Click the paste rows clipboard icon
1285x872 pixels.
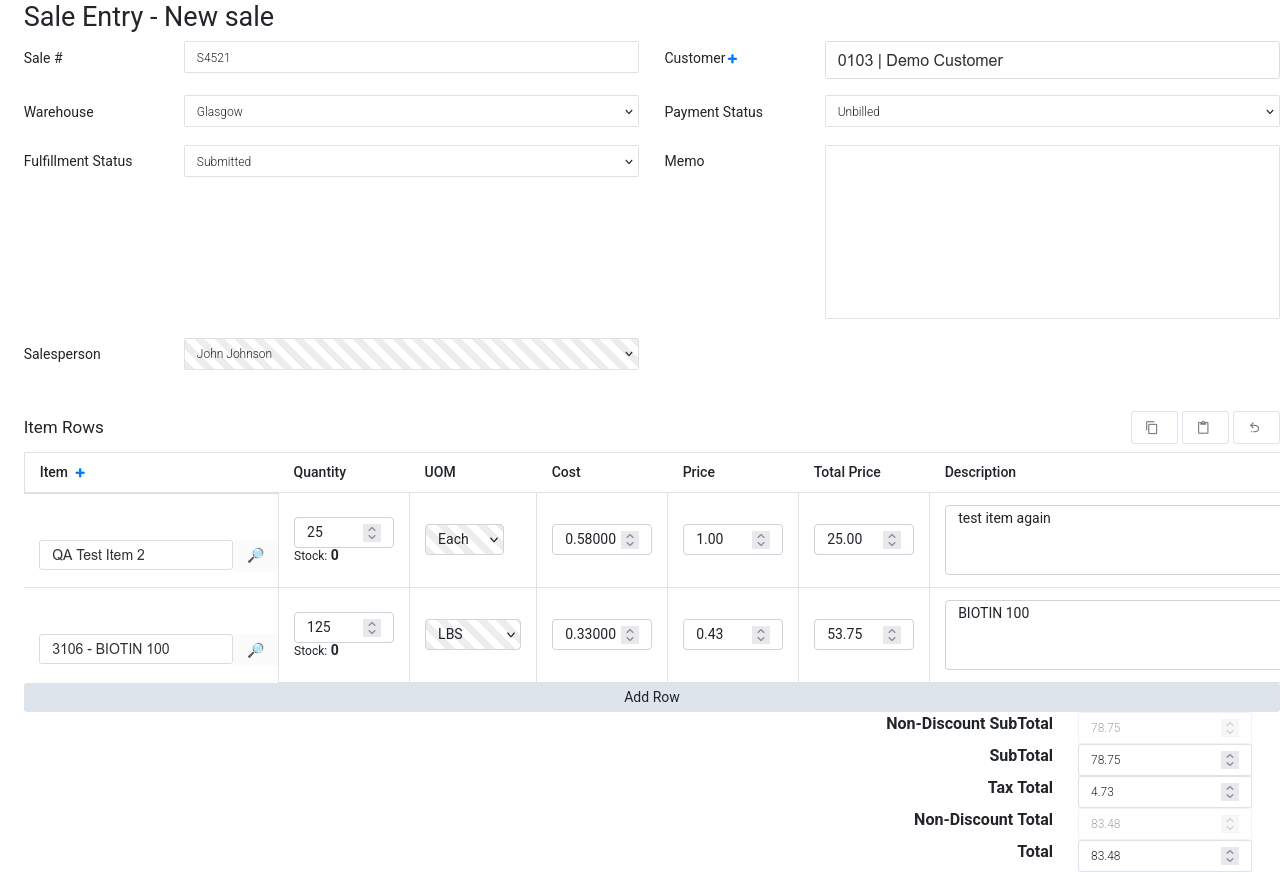pos(1205,427)
